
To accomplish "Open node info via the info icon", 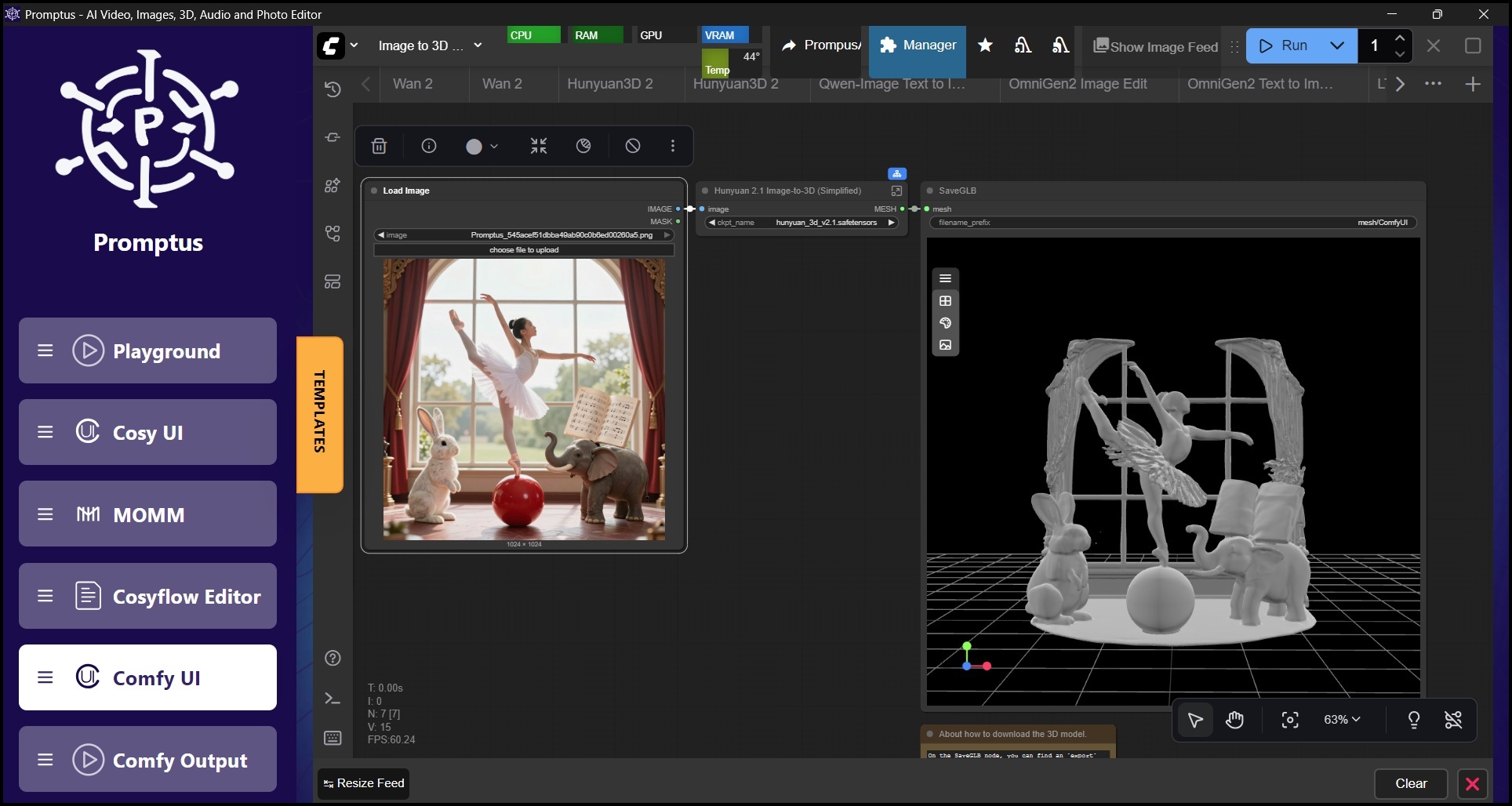I will click(x=429, y=146).
